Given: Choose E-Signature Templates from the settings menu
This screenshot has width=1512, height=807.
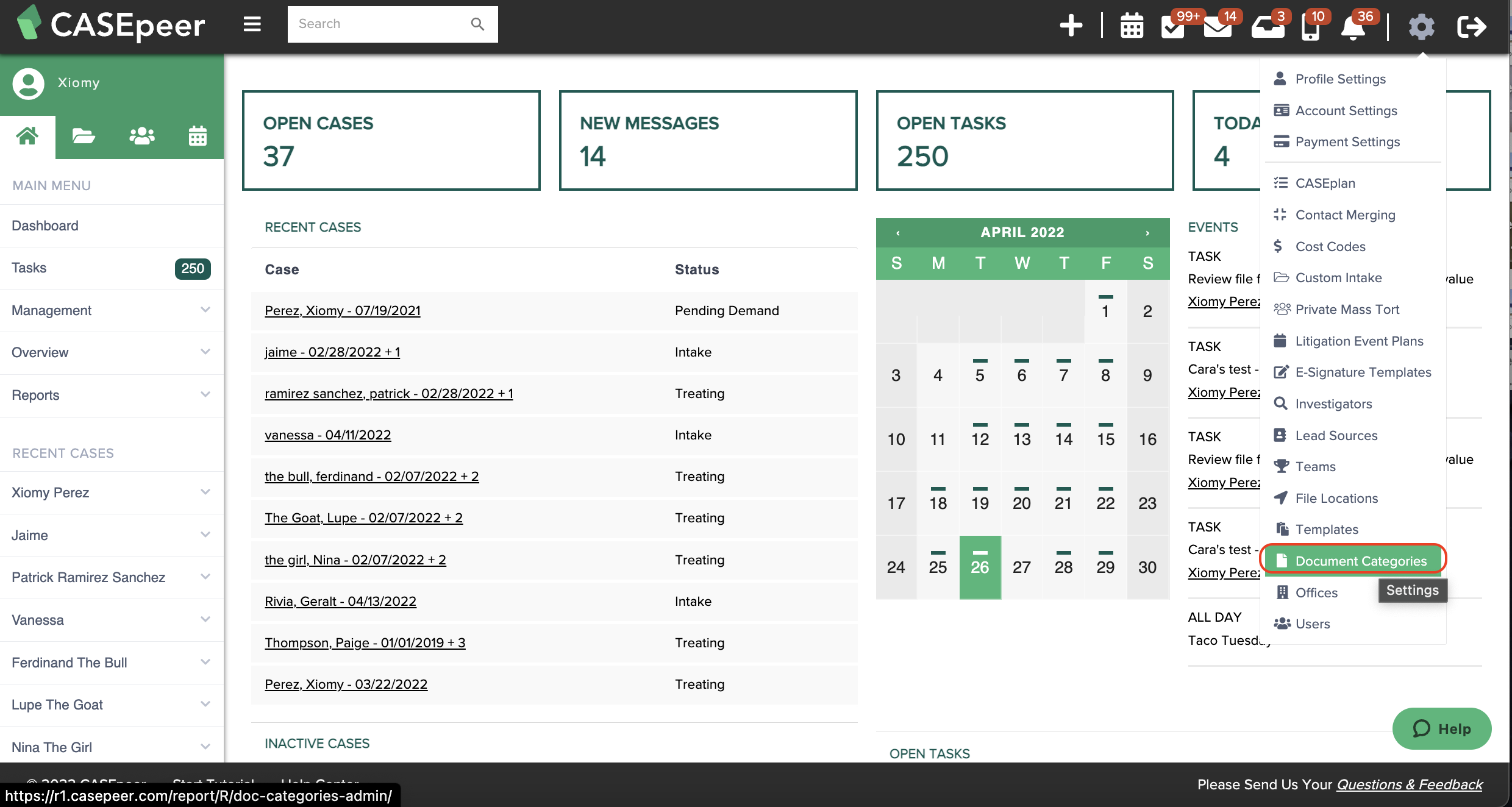Looking at the screenshot, I should pyautogui.click(x=1363, y=372).
